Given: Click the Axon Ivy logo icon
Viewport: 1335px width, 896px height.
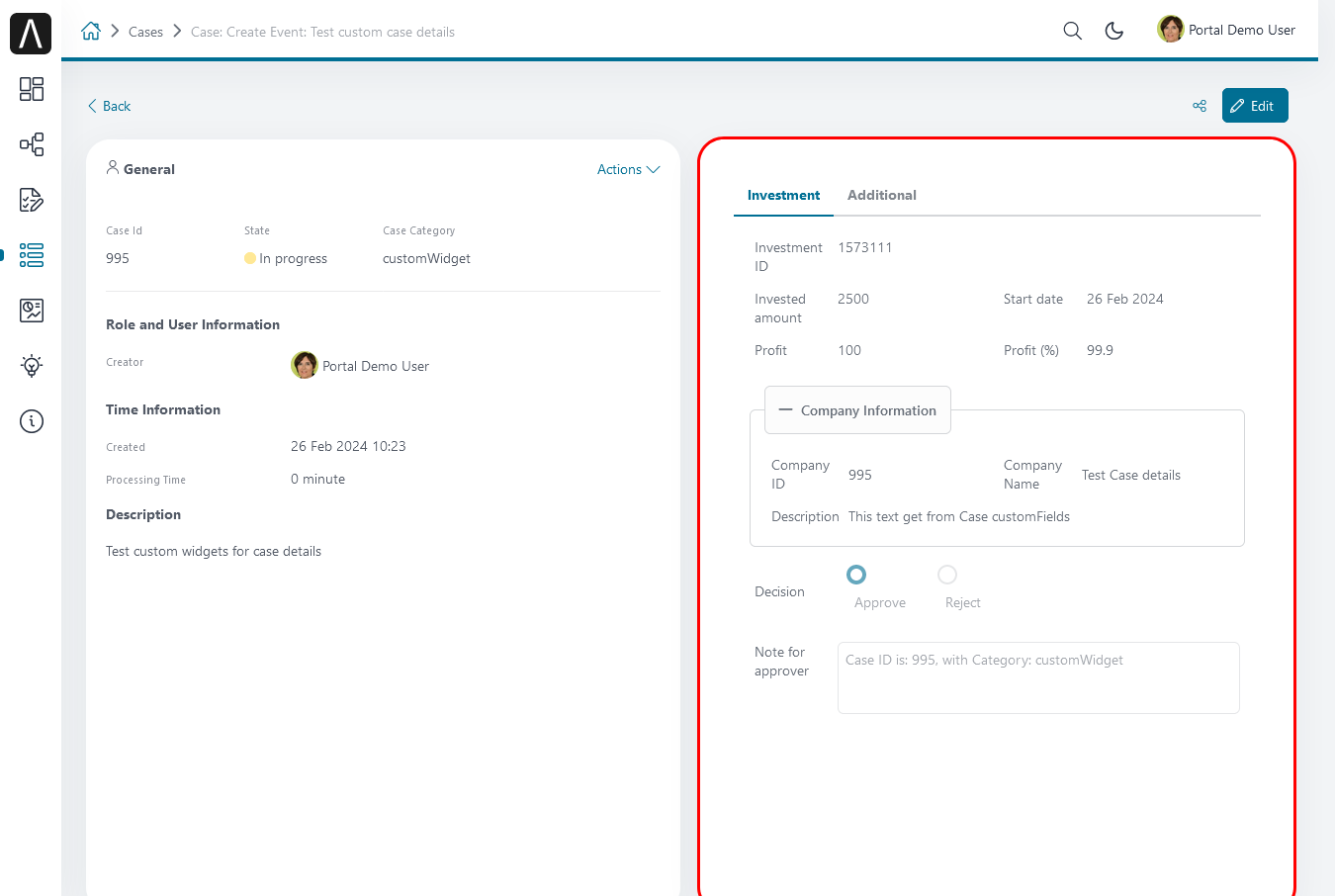Looking at the screenshot, I should click(31, 34).
